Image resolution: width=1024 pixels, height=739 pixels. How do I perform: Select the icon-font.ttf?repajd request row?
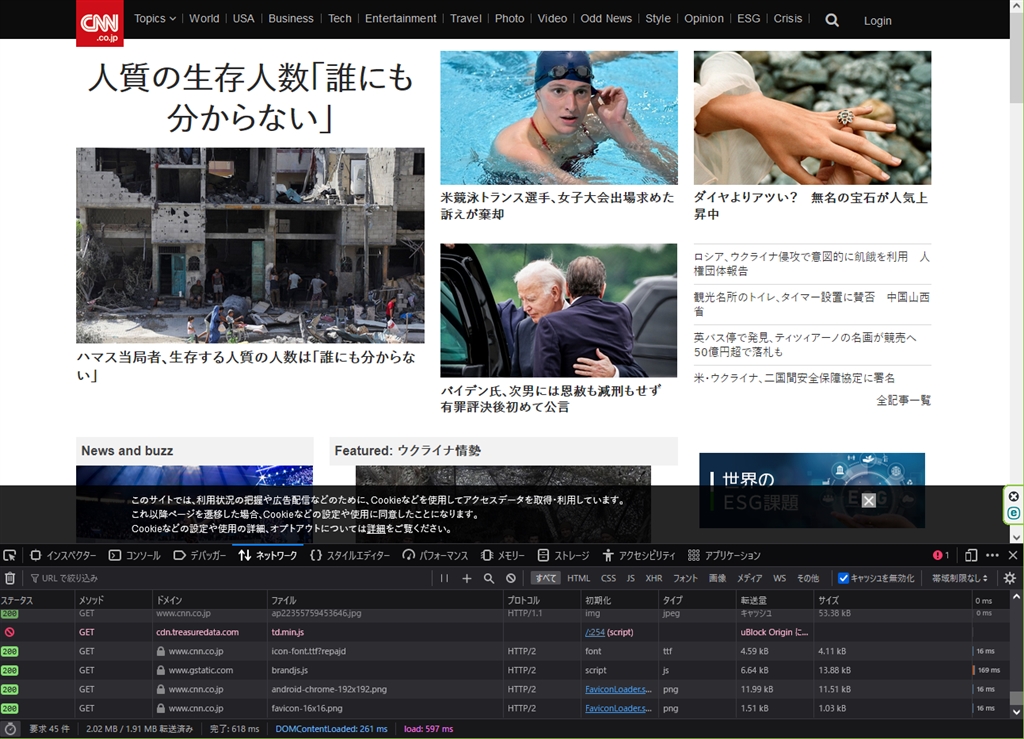click(x=507, y=651)
